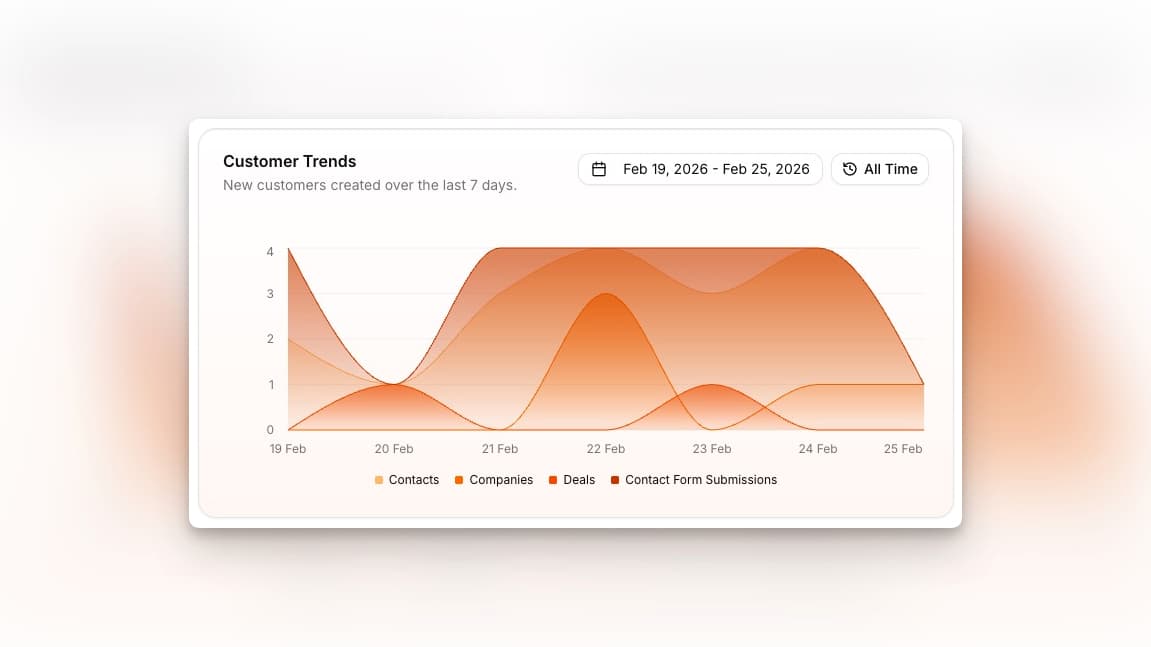Image resolution: width=1151 pixels, height=647 pixels.
Task: Click the calendar icon in the date range button
Action: tap(598, 169)
